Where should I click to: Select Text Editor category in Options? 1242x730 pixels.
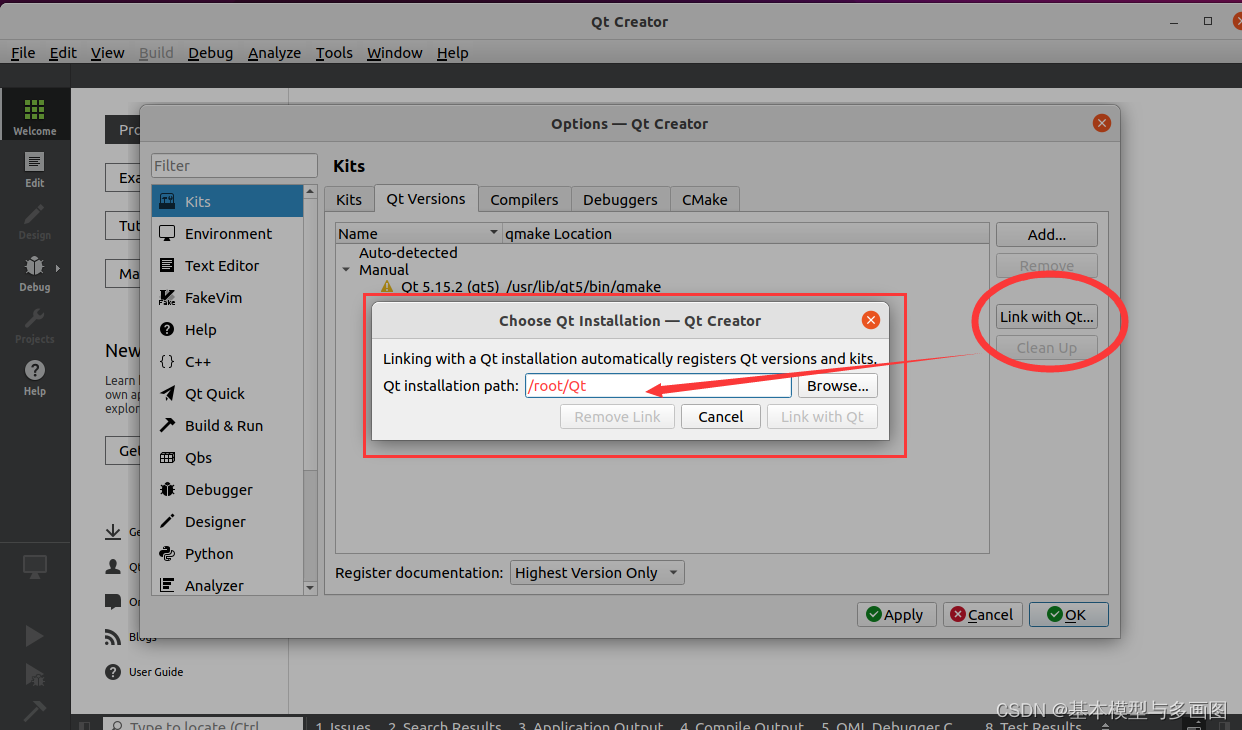coord(227,265)
